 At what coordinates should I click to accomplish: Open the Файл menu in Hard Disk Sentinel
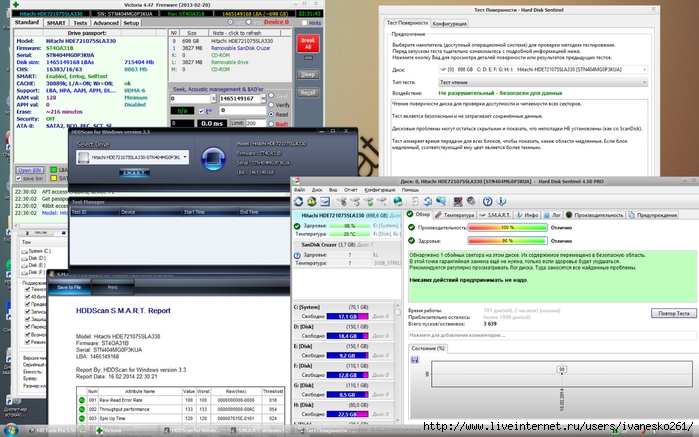pyautogui.click(x=299, y=190)
